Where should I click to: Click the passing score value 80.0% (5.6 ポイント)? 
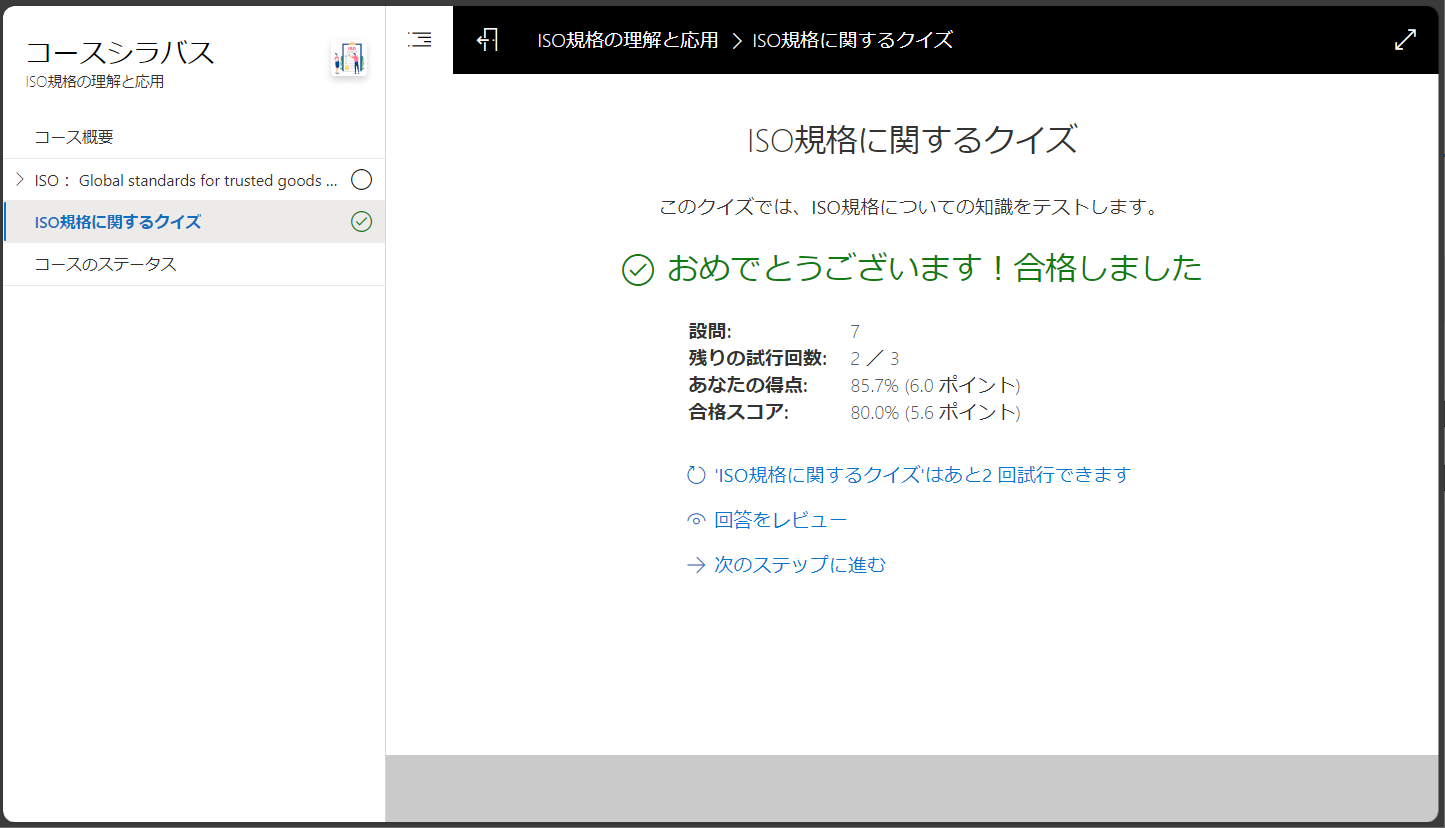(935, 413)
